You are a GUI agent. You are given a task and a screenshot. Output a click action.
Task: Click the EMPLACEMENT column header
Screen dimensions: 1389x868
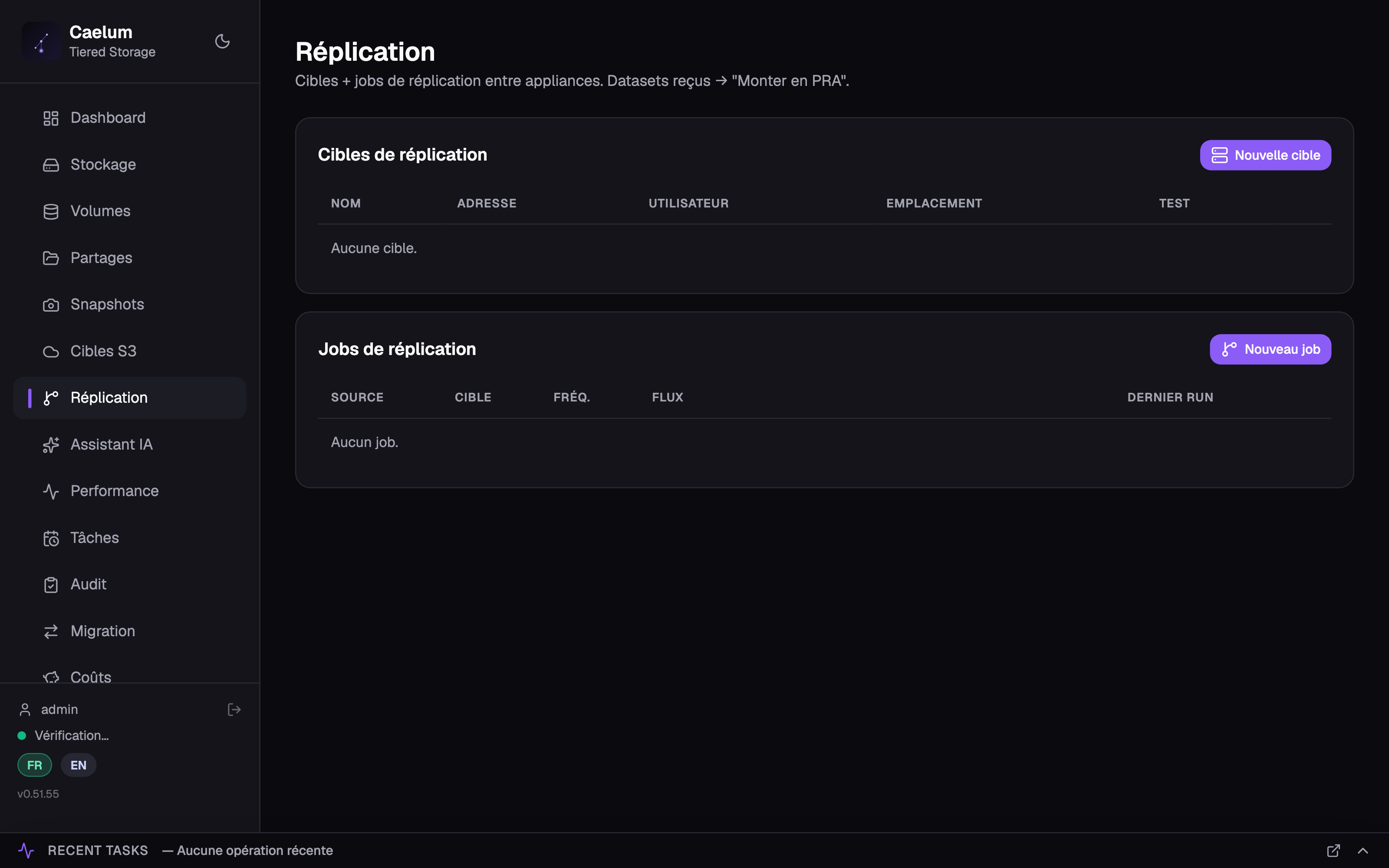click(x=934, y=203)
